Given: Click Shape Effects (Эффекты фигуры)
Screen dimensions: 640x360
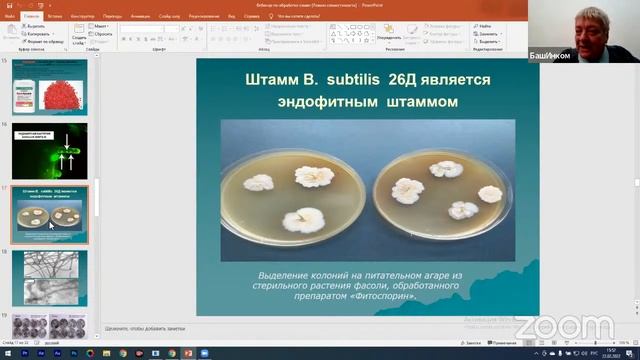Looking at the screenshot, I should coord(443,42).
